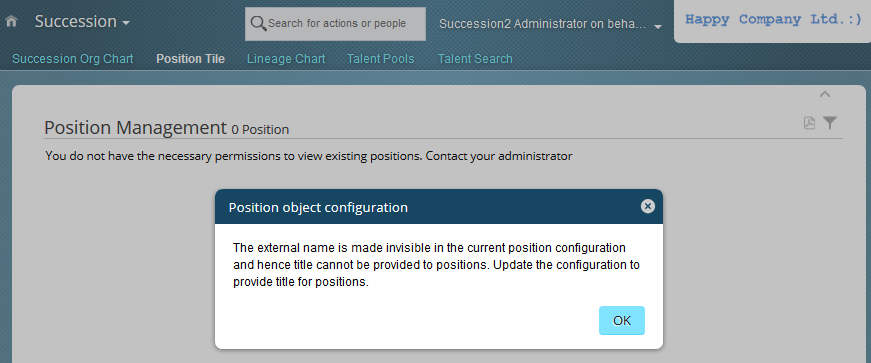Click the 0 Position count label
871x363 pixels.
pos(260,130)
